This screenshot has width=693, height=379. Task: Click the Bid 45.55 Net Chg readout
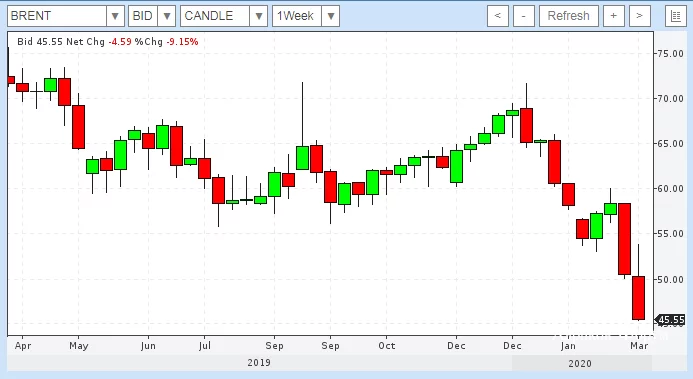pyautogui.click(x=61, y=42)
